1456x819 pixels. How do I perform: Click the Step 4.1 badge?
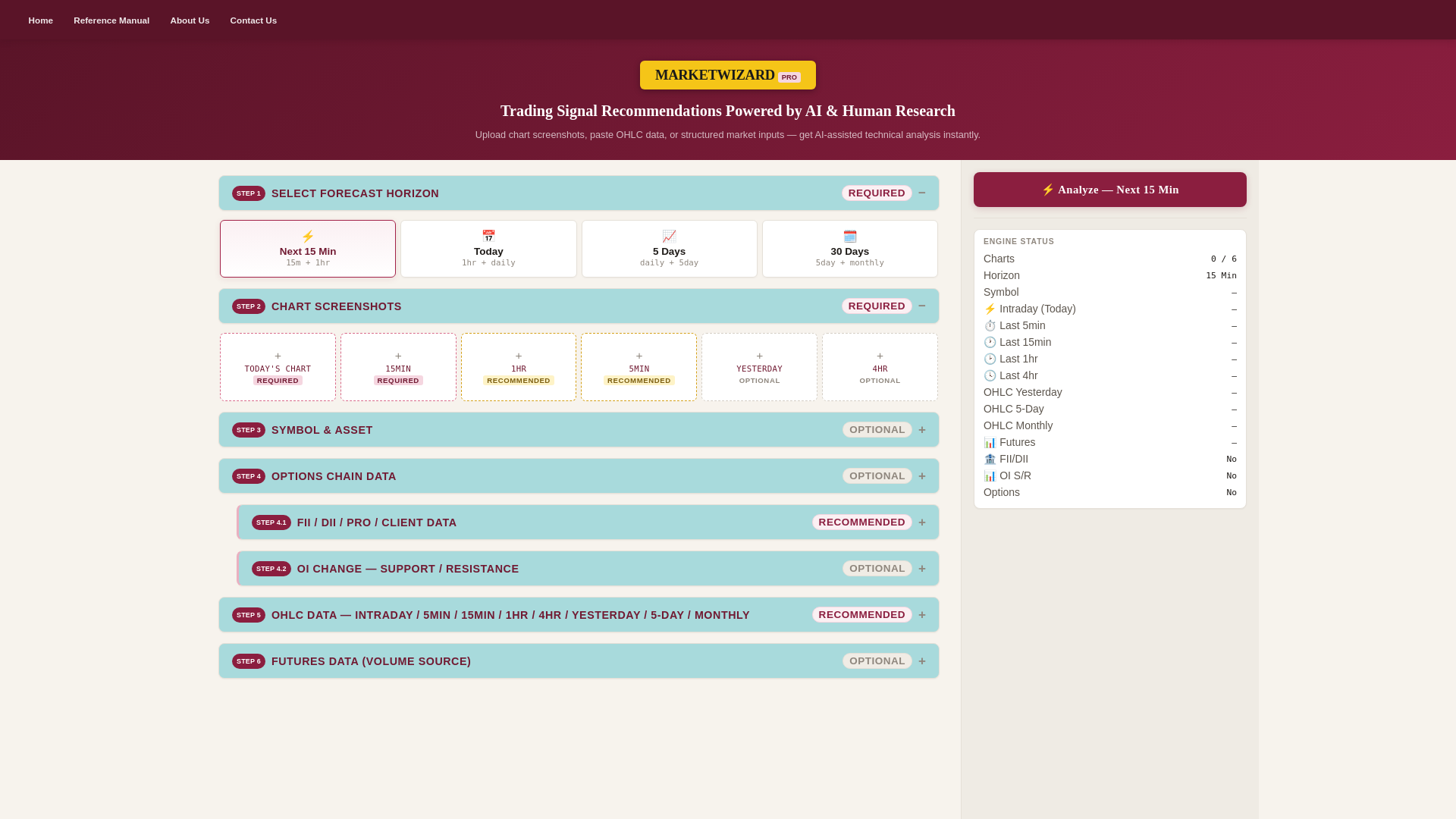coord(271,522)
